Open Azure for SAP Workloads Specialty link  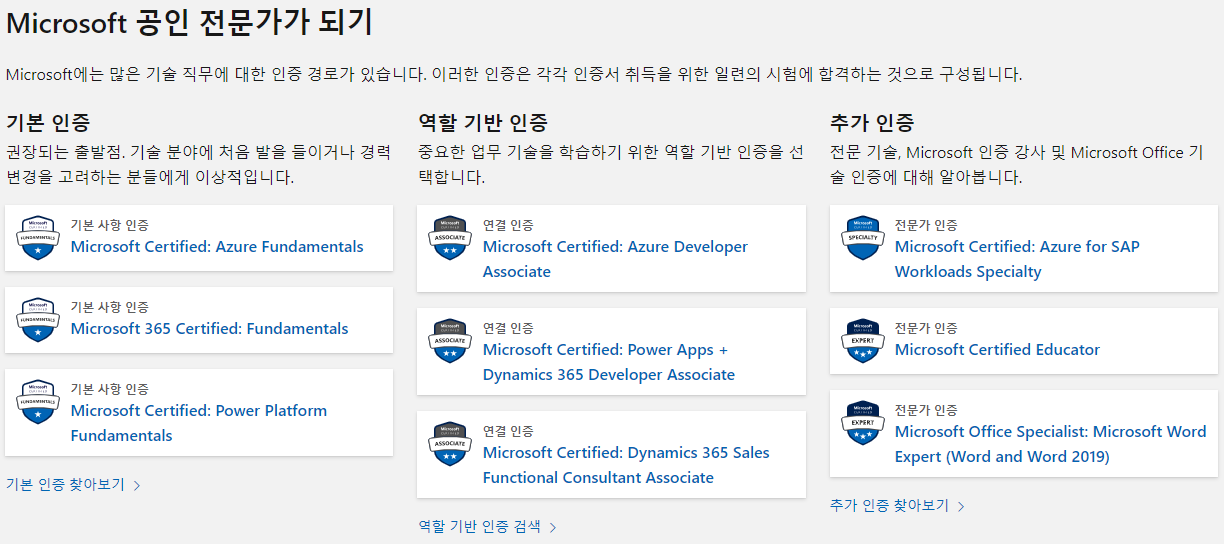pos(1017,259)
